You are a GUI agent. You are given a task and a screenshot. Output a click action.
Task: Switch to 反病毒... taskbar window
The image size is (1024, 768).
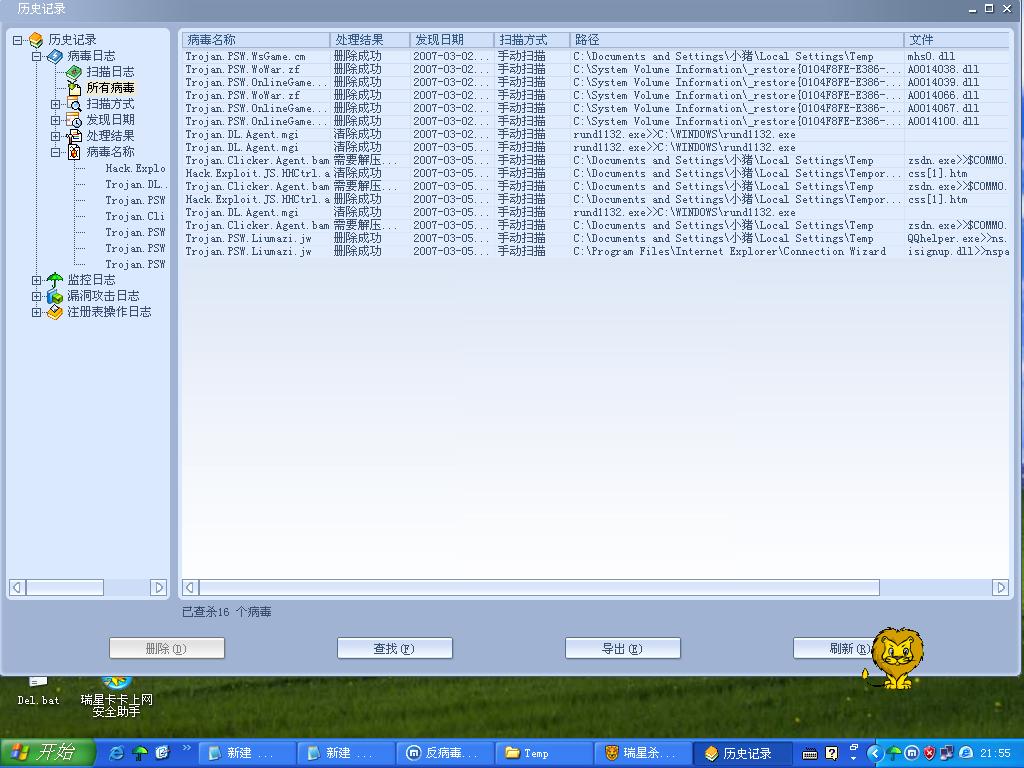[x=445, y=753]
